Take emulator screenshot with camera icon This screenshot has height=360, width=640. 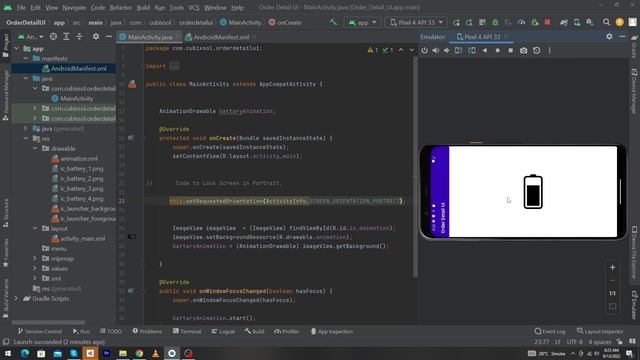point(523,51)
